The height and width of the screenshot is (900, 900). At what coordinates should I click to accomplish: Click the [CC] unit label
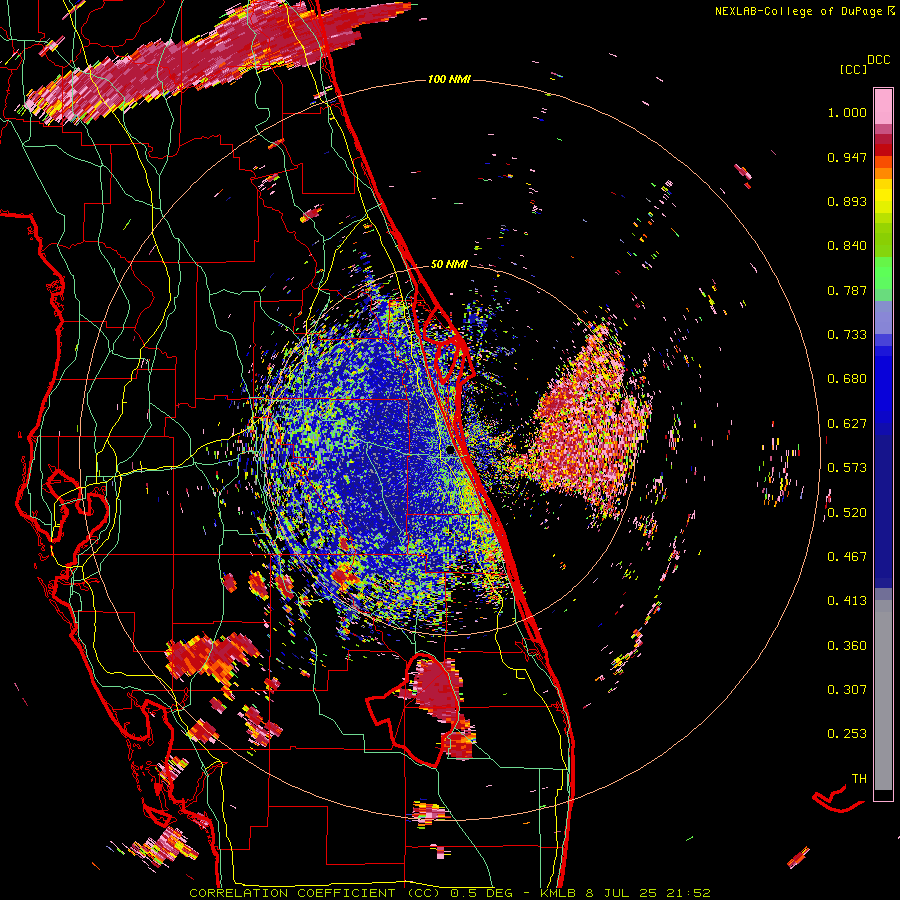pos(853,69)
